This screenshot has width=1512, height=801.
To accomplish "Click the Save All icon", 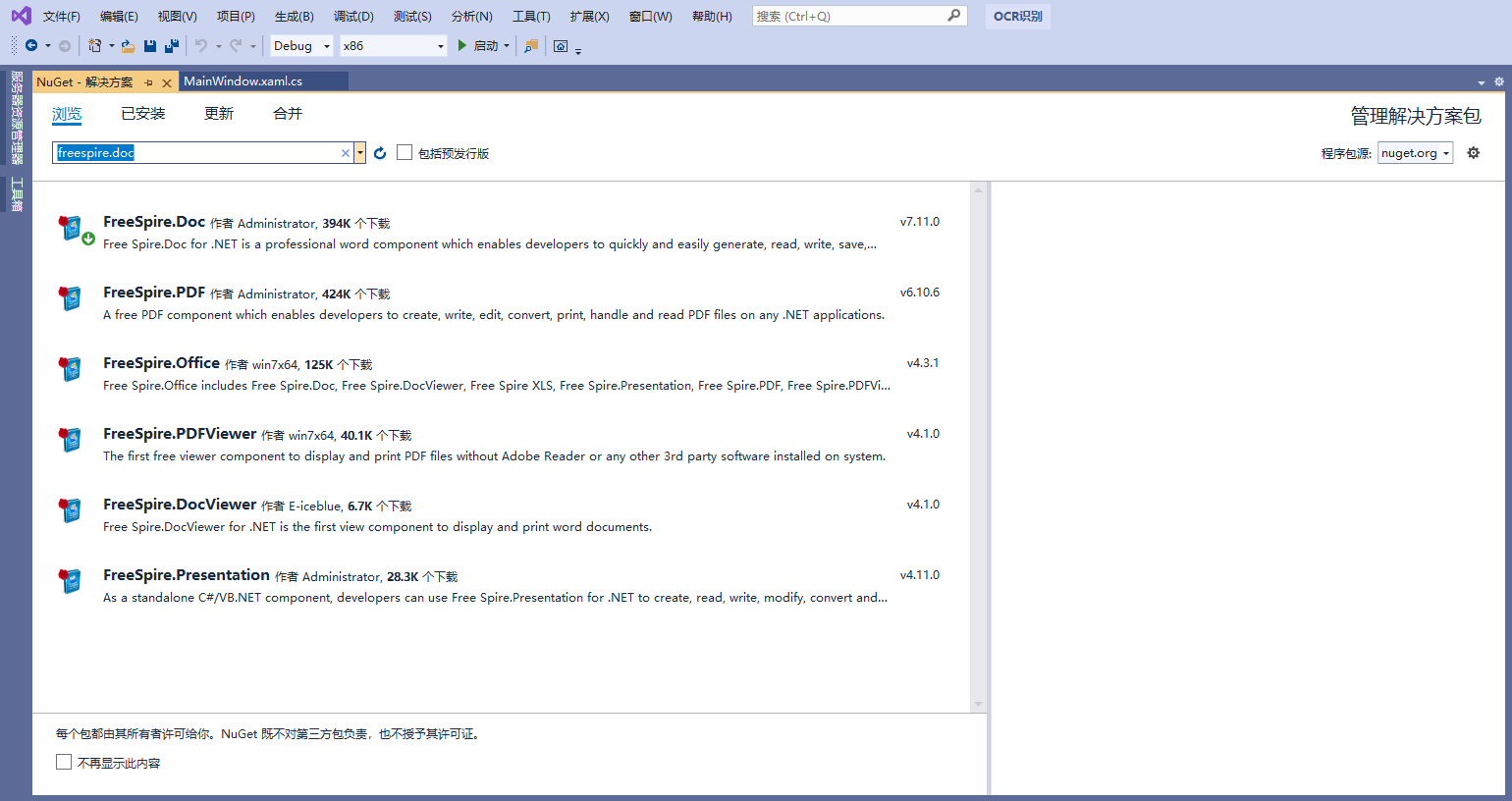I will click(x=172, y=46).
